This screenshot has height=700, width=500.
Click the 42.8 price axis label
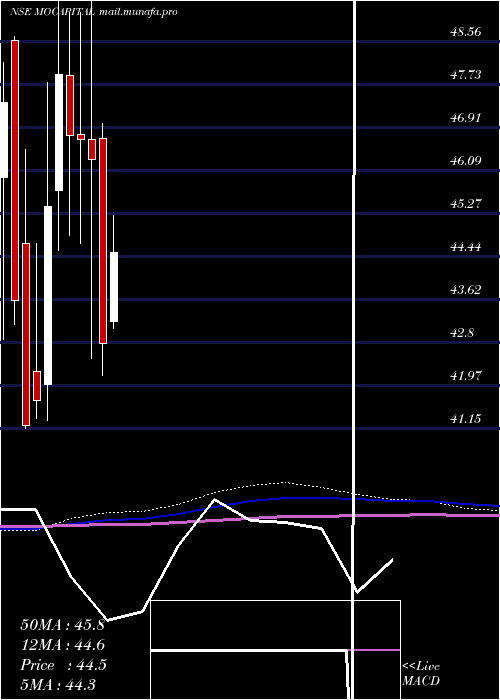462,333
